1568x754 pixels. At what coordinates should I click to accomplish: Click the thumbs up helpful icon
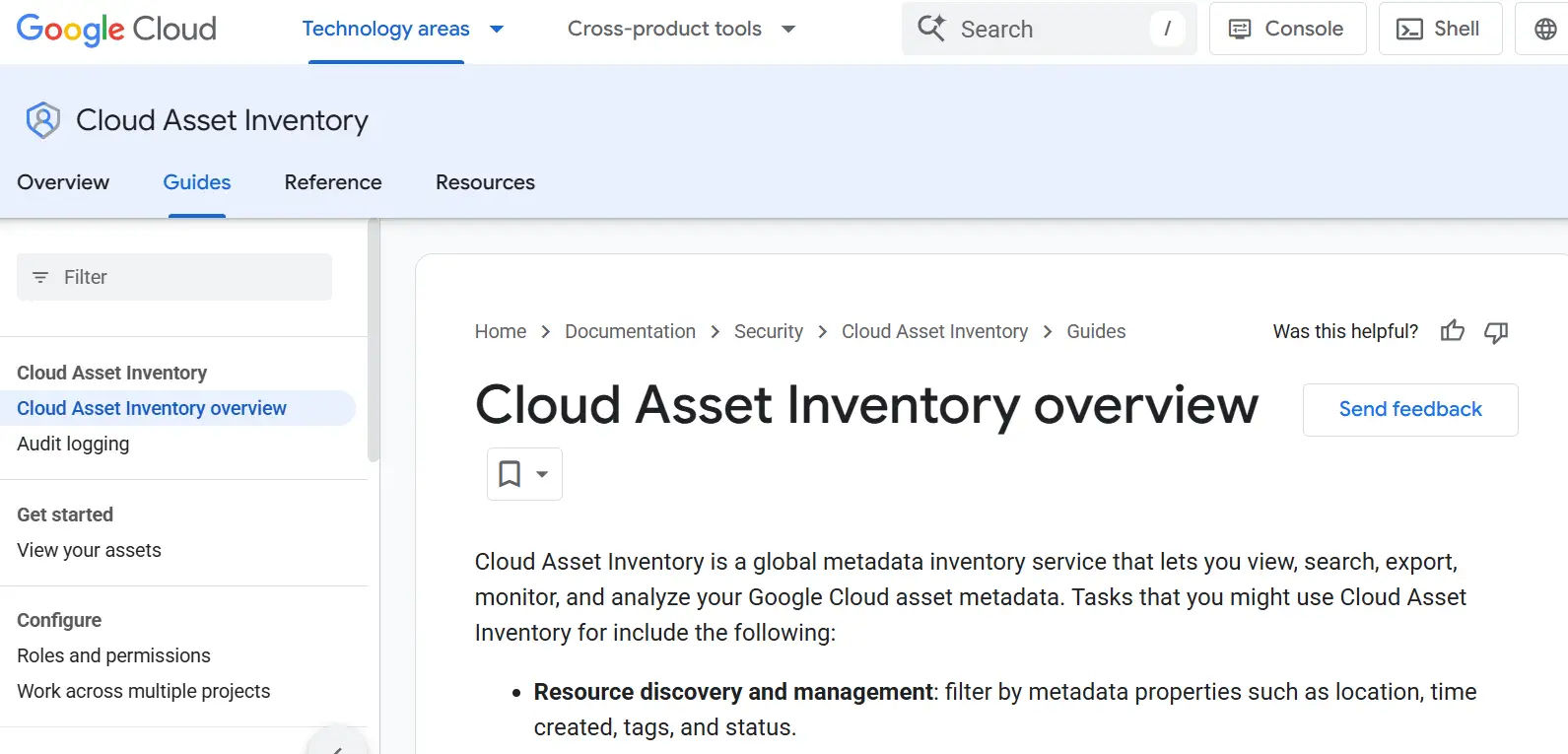coord(1452,331)
